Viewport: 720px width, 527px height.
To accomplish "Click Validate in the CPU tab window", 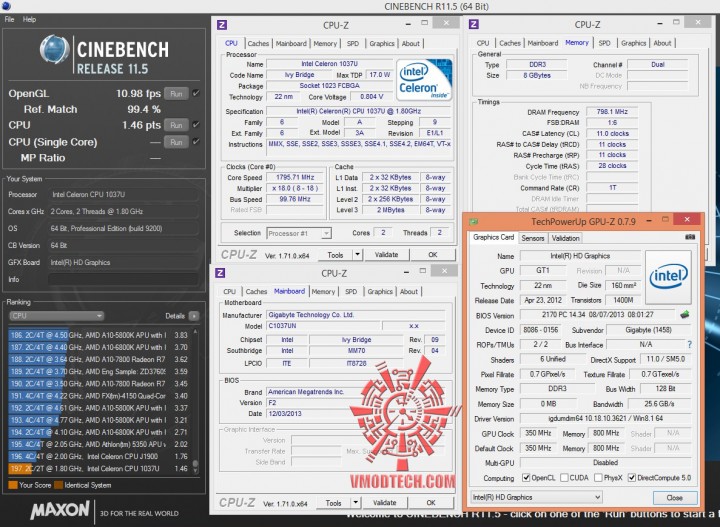I will tap(386, 254).
